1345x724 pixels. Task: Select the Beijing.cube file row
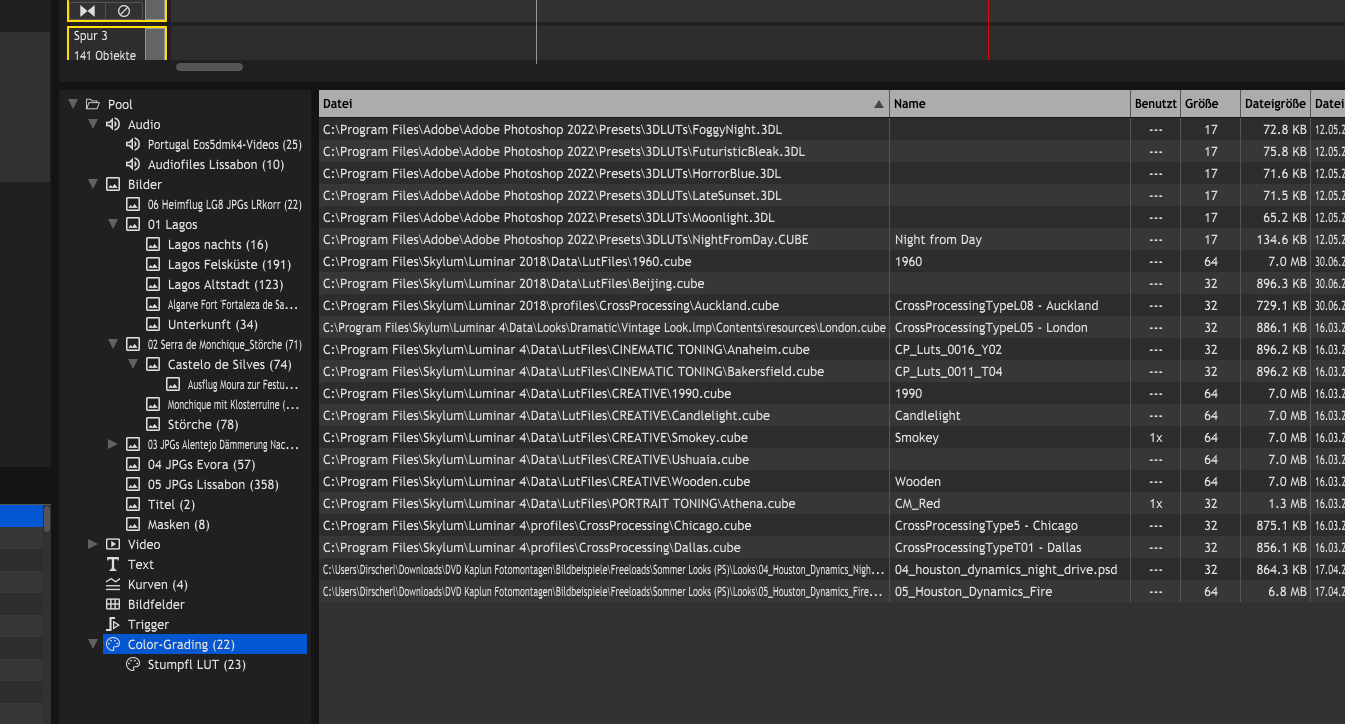[x=832, y=283]
